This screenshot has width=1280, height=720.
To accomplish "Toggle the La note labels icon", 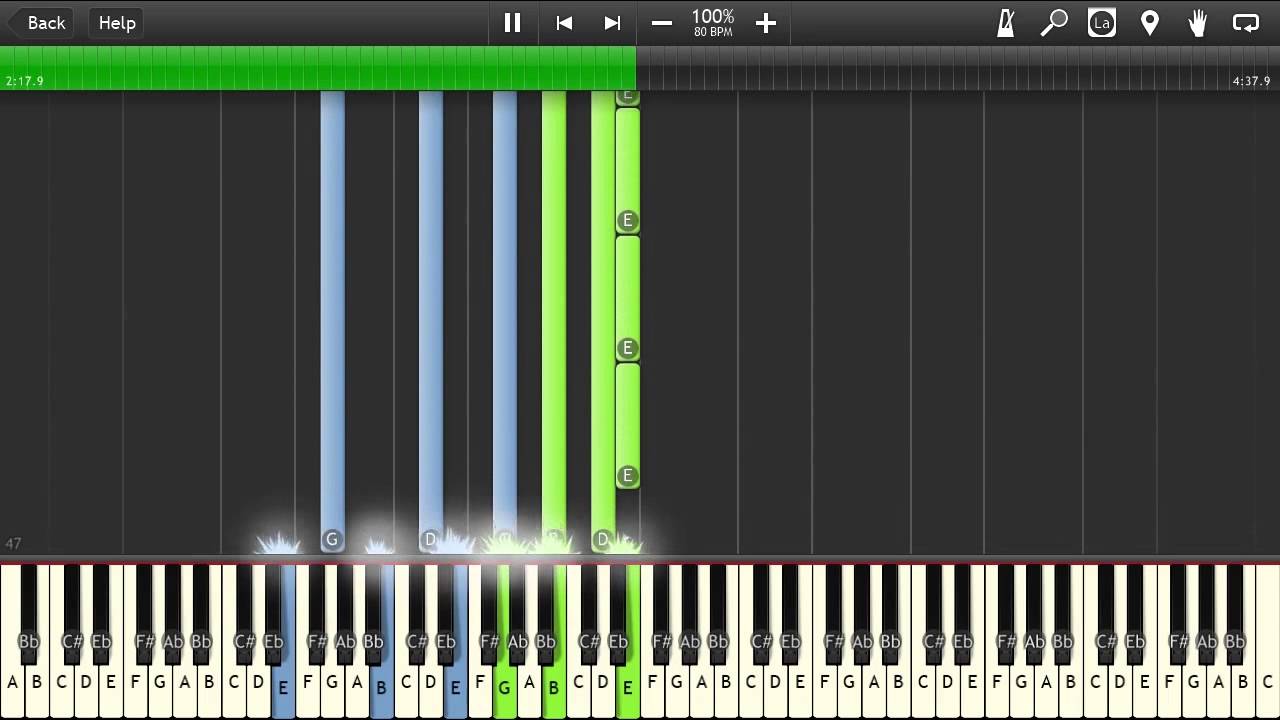I will 1102,23.
